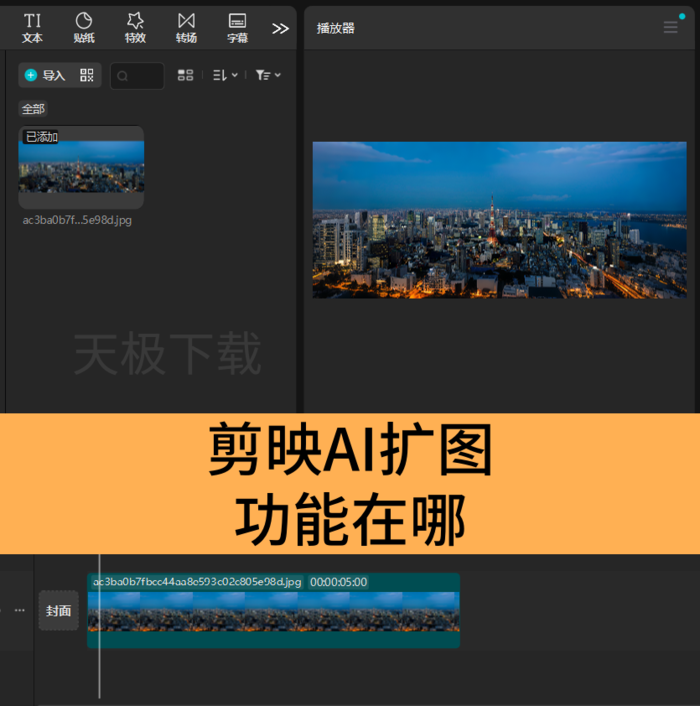Open the sort order dropdown
Image resolution: width=700 pixels, height=706 pixels.
click(225, 75)
